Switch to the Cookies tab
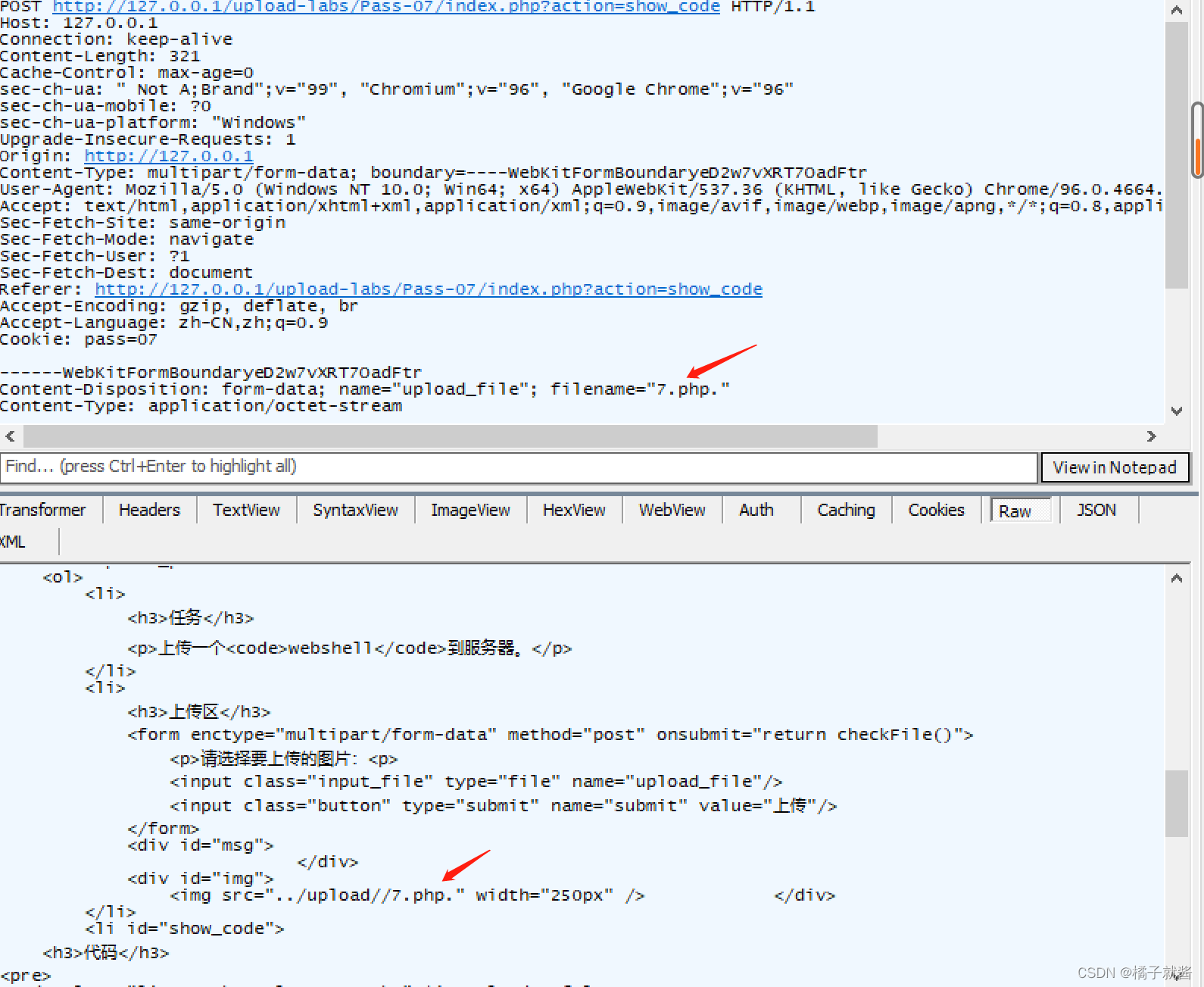The width and height of the screenshot is (1204, 987). click(937, 510)
